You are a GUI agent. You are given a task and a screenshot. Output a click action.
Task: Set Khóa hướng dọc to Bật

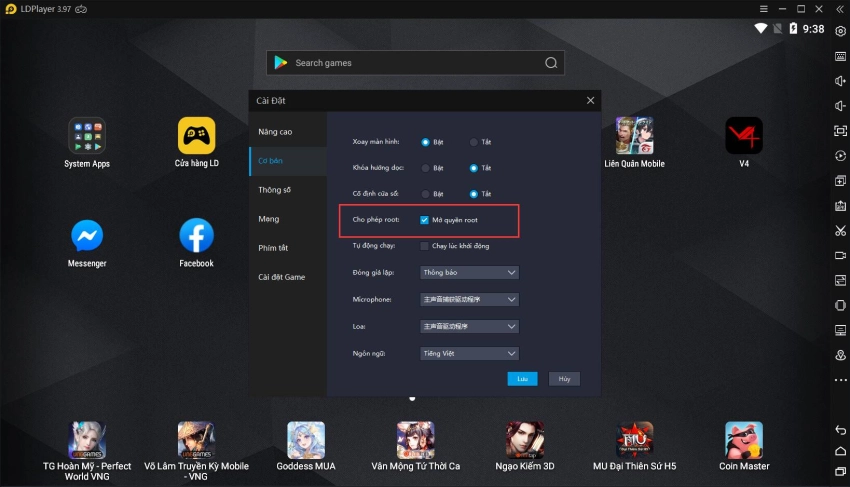tap(425, 168)
